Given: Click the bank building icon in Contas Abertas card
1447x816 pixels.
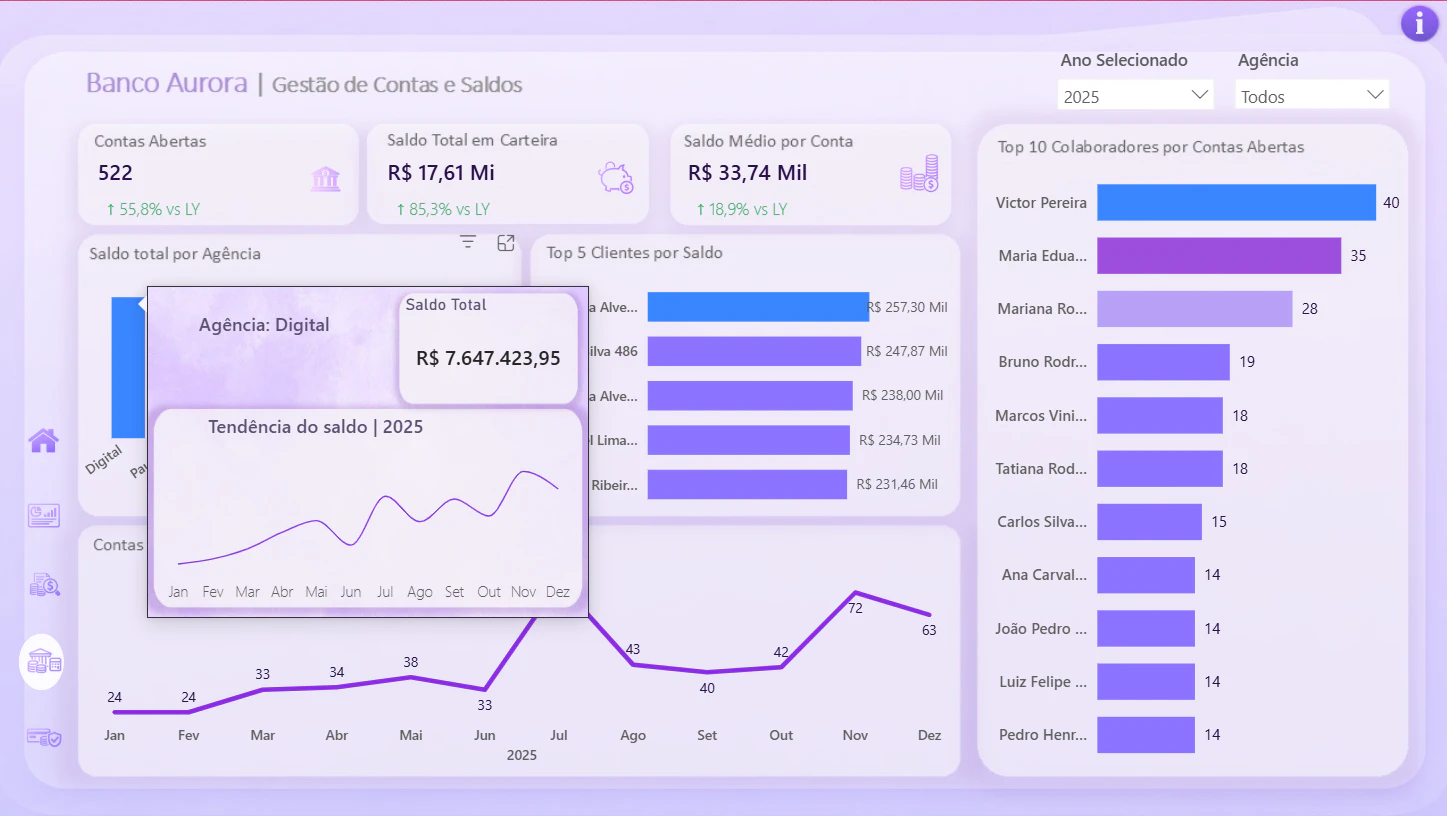Looking at the screenshot, I should click(x=325, y=179).
